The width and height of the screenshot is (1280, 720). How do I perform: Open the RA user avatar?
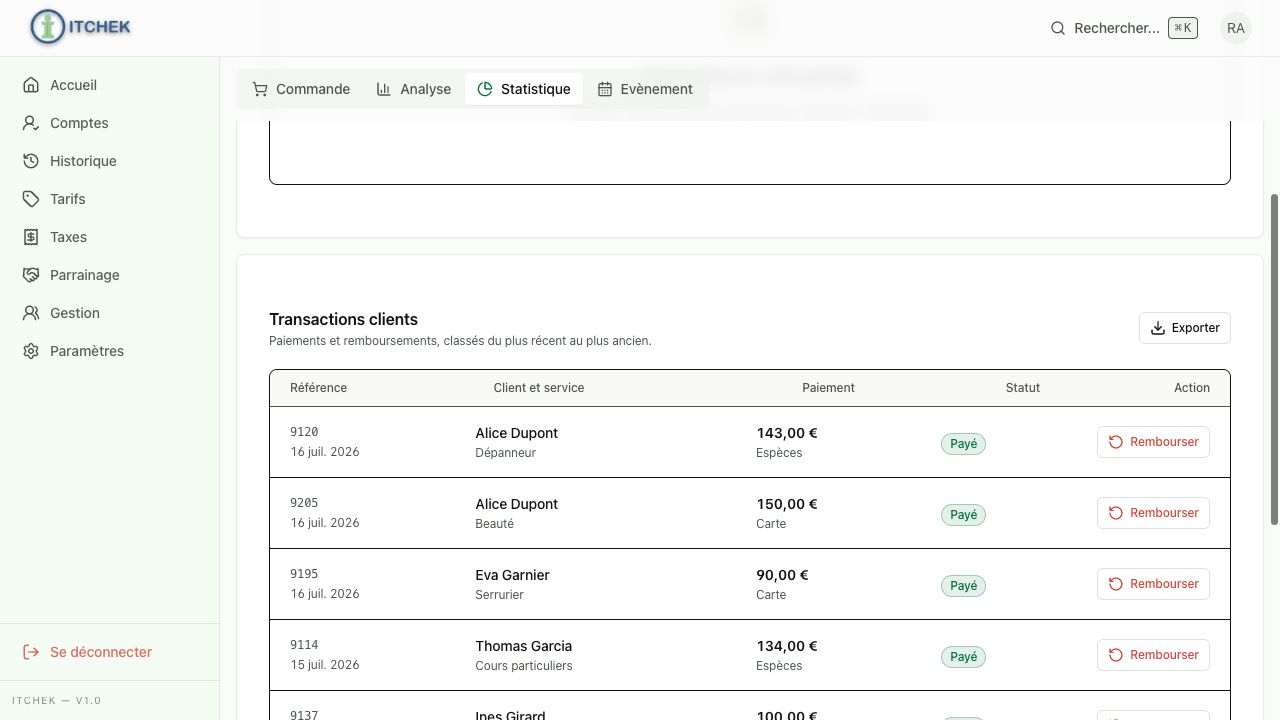(x=1236, y=28)
